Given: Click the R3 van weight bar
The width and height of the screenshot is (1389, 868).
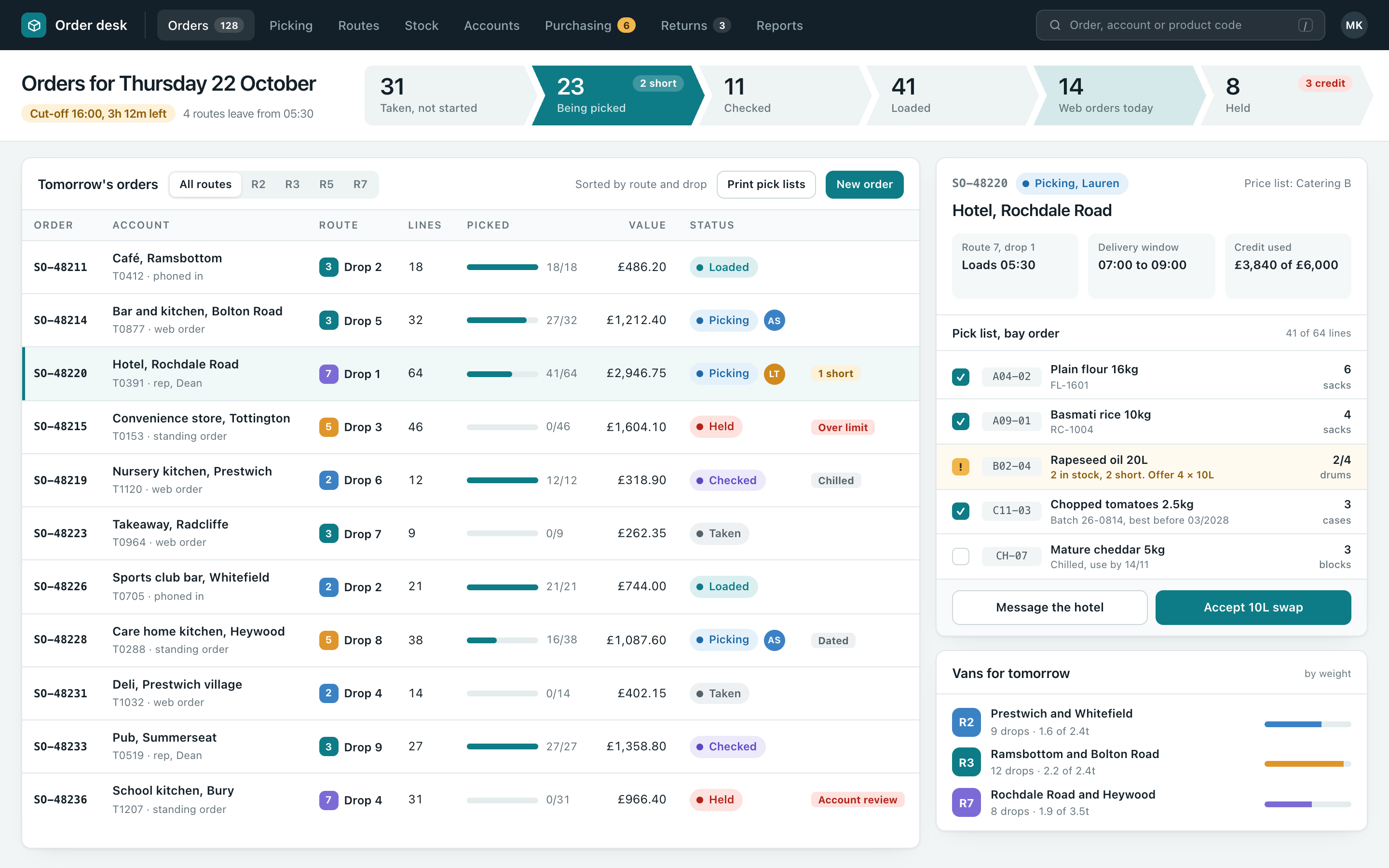Looking at the screenshot, I should pos(1307,763).
